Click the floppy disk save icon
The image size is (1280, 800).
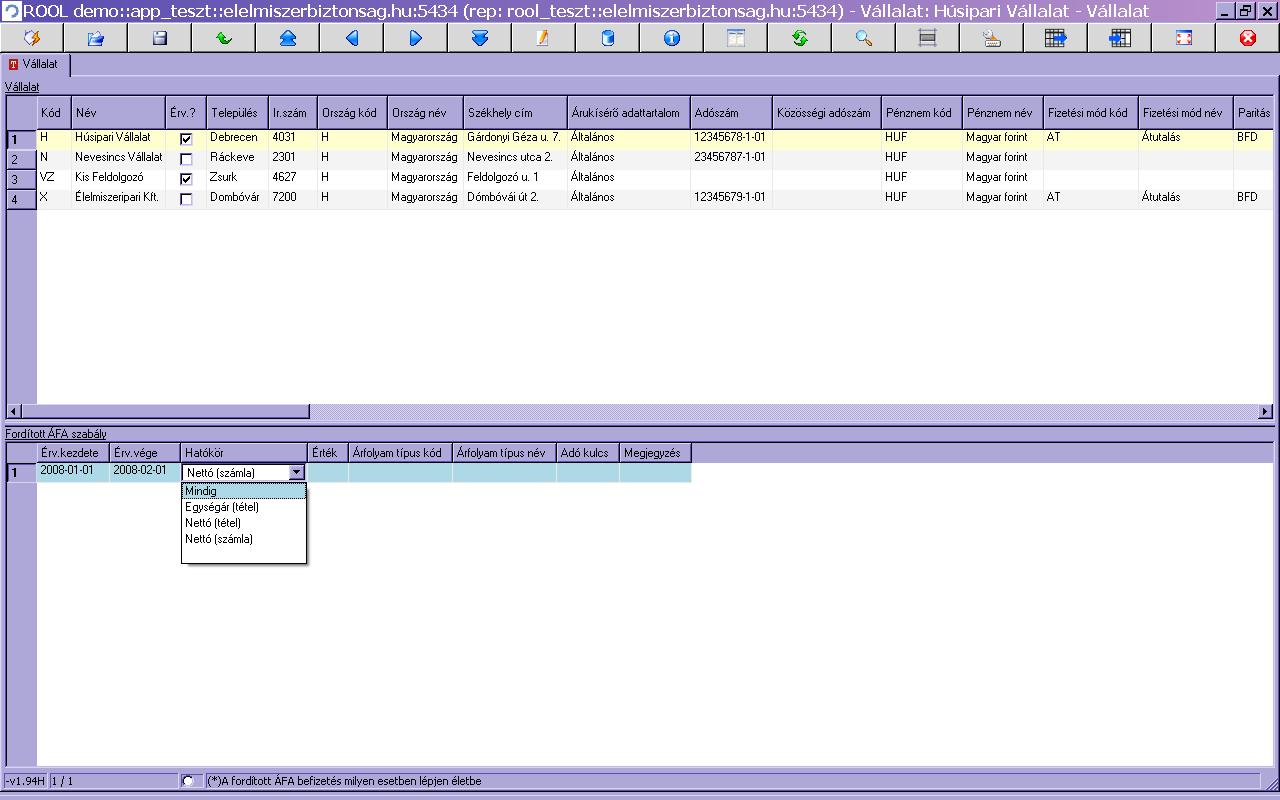pos(159,38)
